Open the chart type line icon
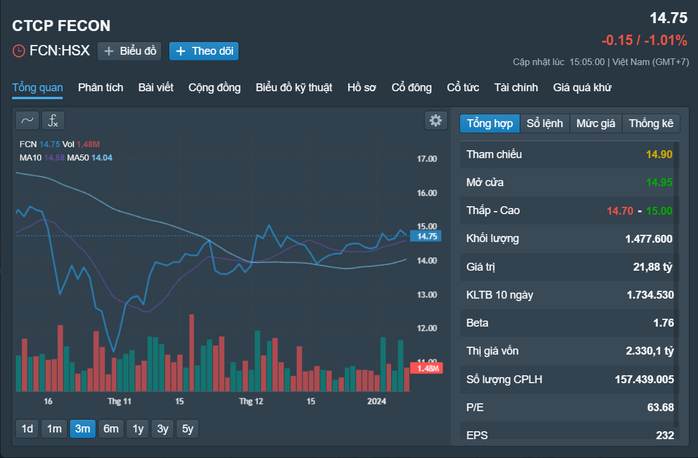This screenshot has height=458, width=698. pyautogui.click(x=27, y=120)
